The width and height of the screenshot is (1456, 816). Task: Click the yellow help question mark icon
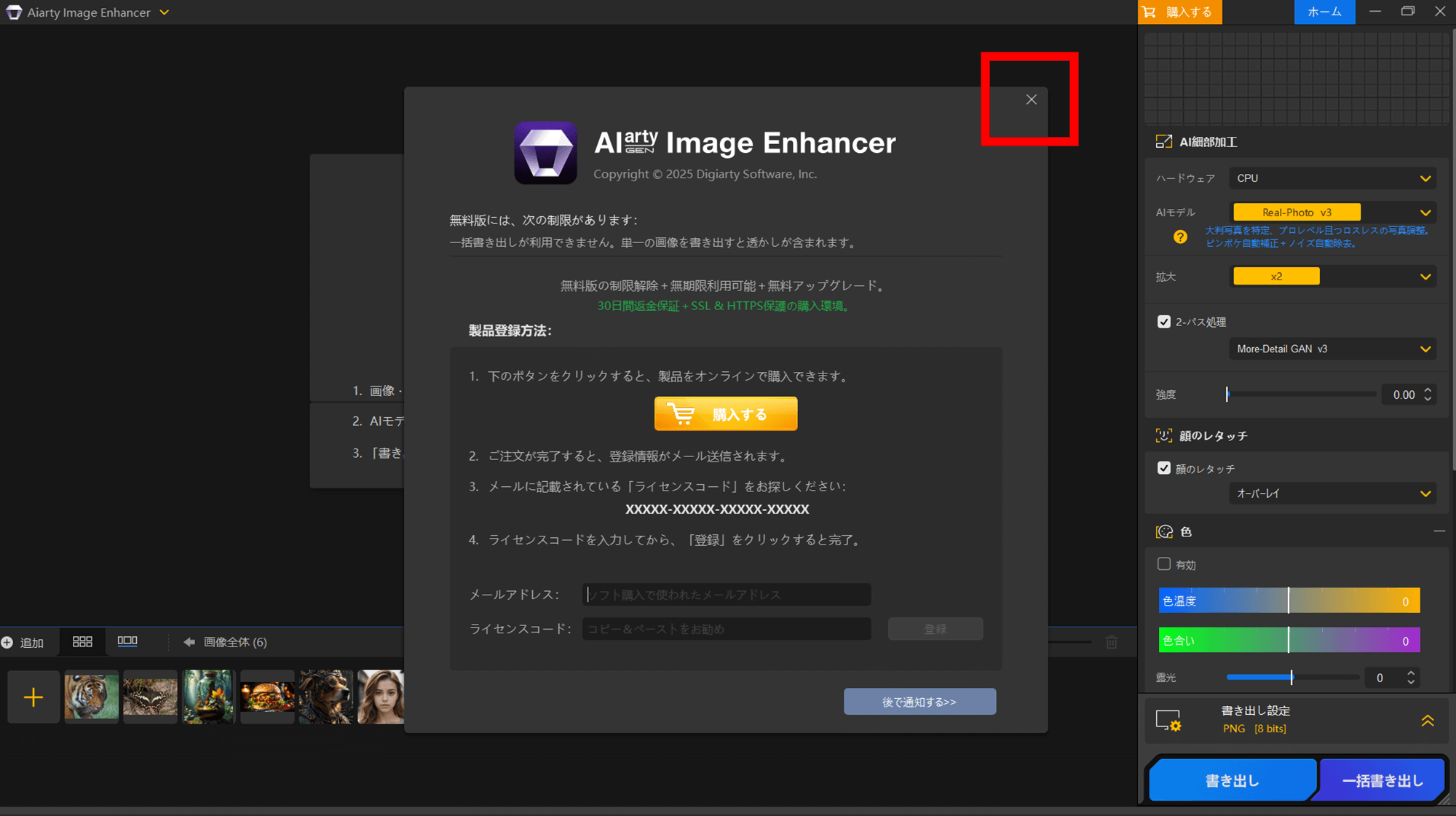[1180, 237]
